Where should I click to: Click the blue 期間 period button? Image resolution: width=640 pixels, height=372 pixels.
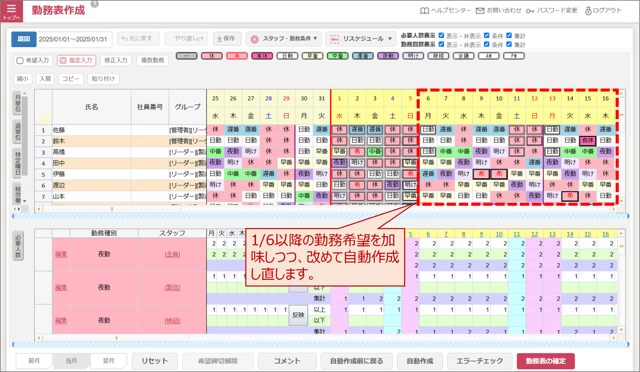click(24, 39)
